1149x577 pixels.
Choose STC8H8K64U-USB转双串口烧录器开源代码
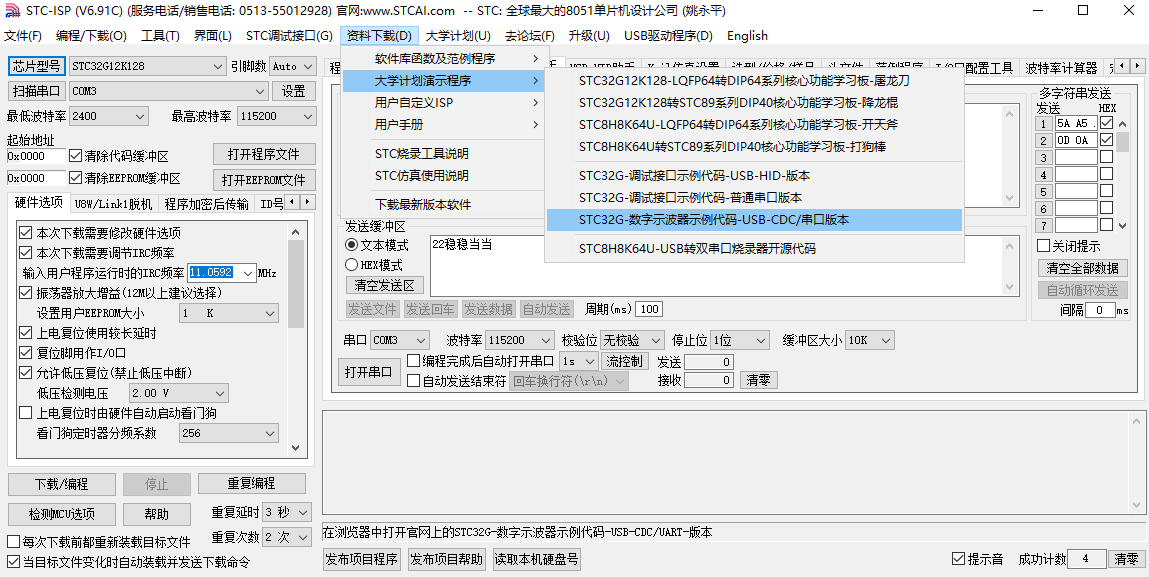pos(754,249)
